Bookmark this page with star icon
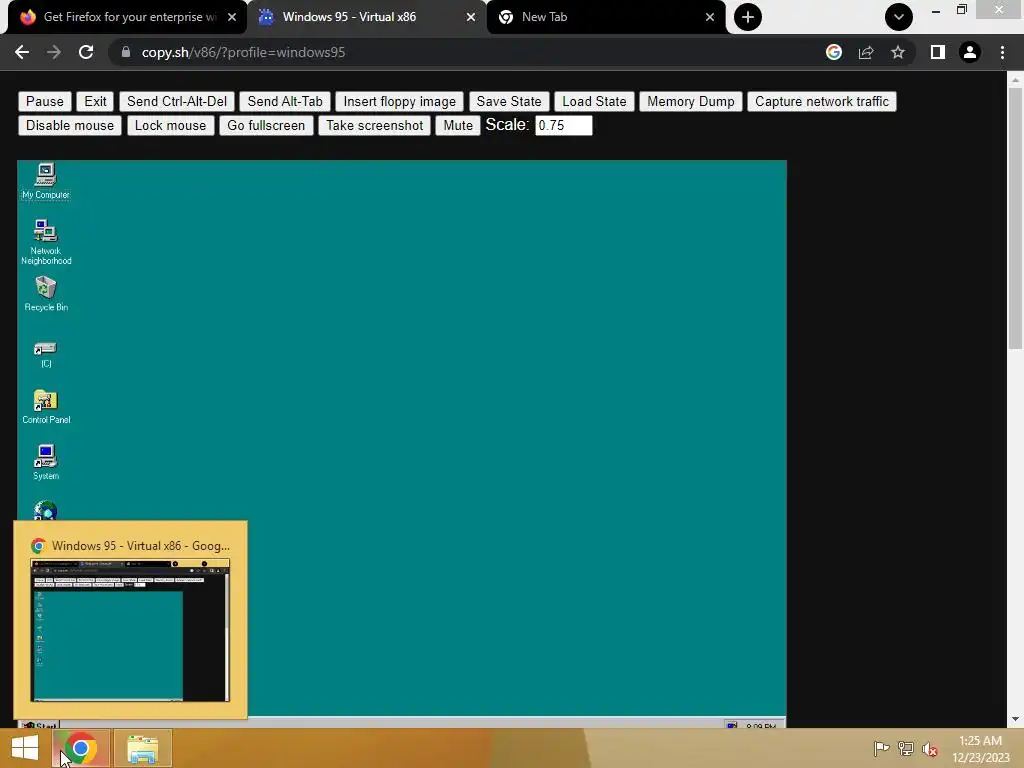The height and width of the screenshot is (768, 1024). tap(898, 52)
